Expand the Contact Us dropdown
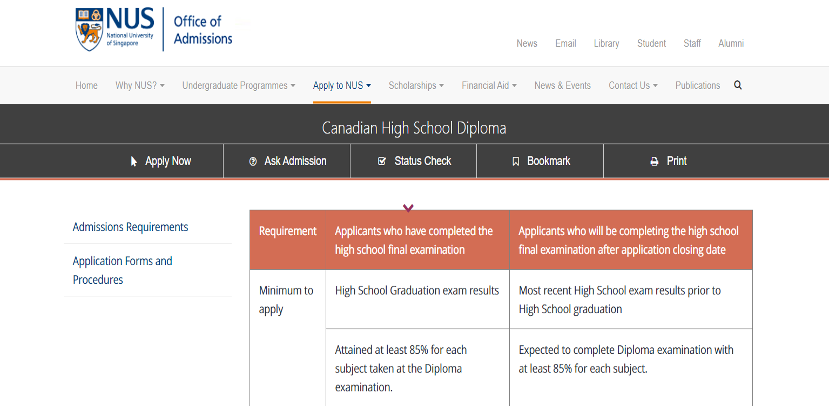Image resolution: width=830 pixels, height=406 pixels. point(633,86)
